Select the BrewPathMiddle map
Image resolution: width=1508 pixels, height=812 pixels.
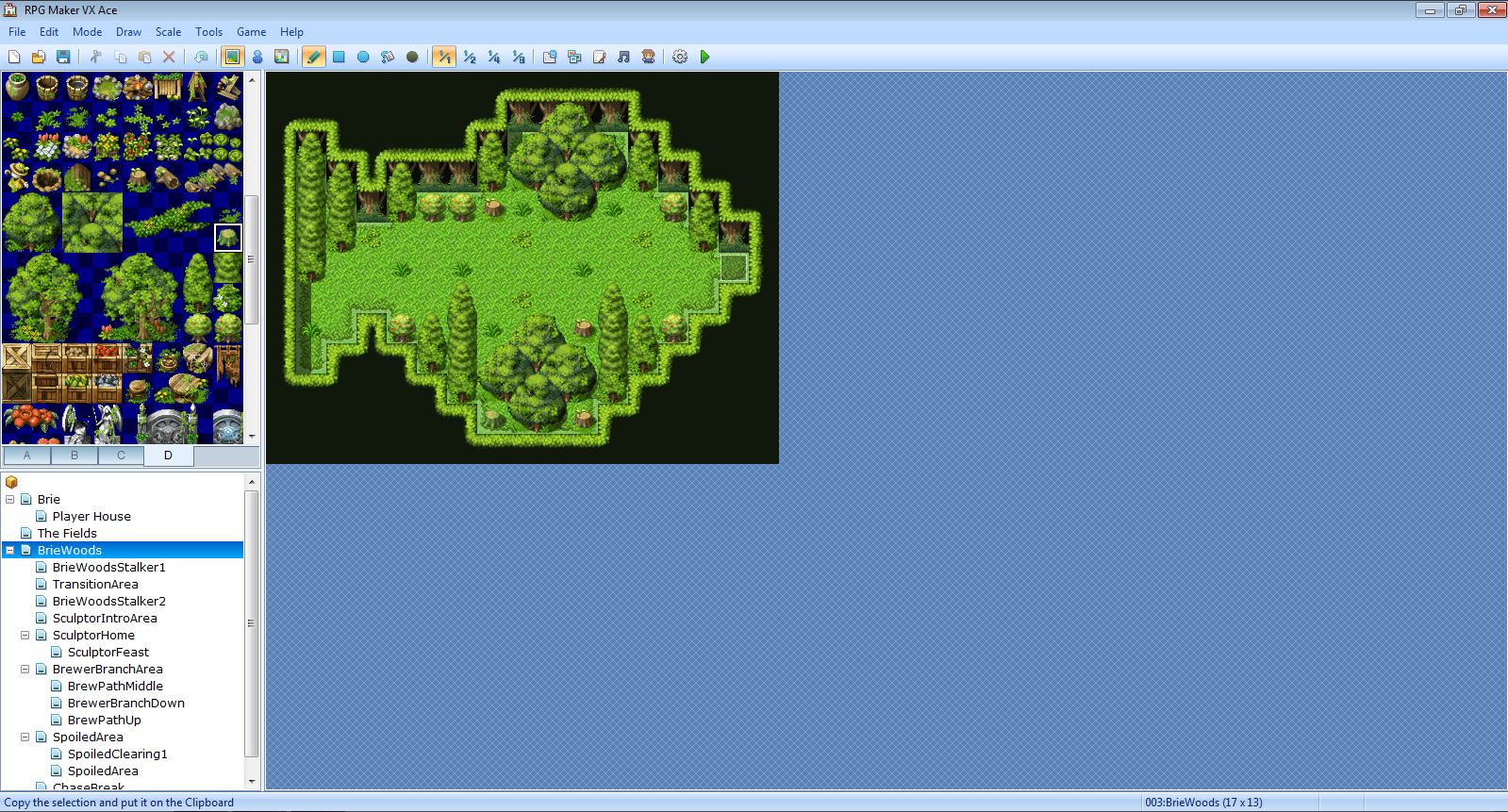(x=115, y=686)
